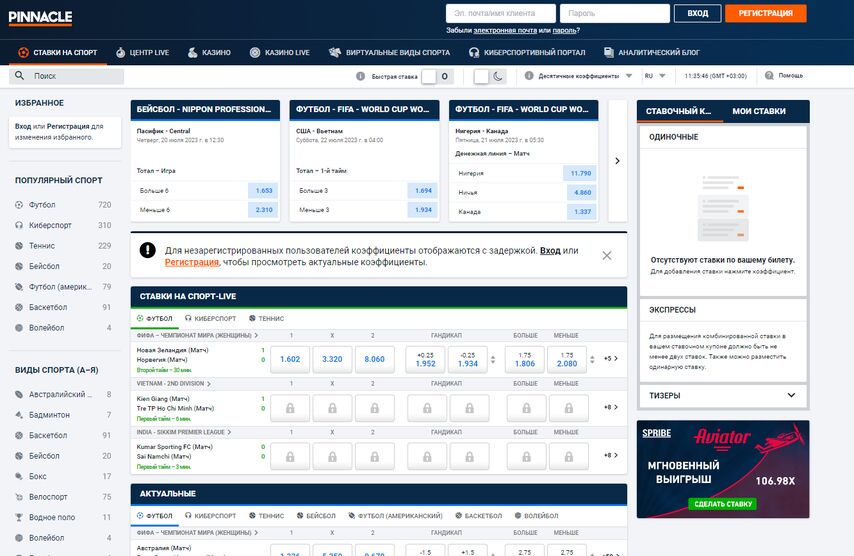Click the American football icon in Актуальные tabs
The height and width of the screenshot is (556, 854).
tap(352, 516)
